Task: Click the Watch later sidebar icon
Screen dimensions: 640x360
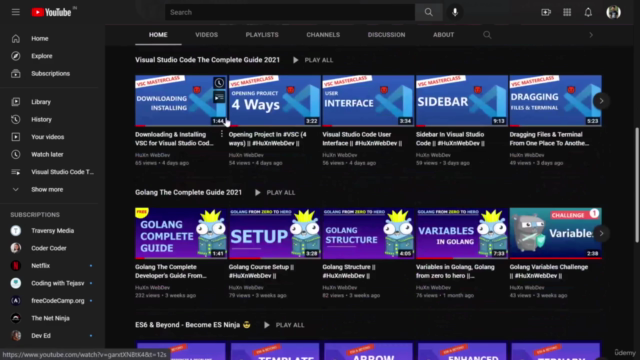Action: point(16,155)
